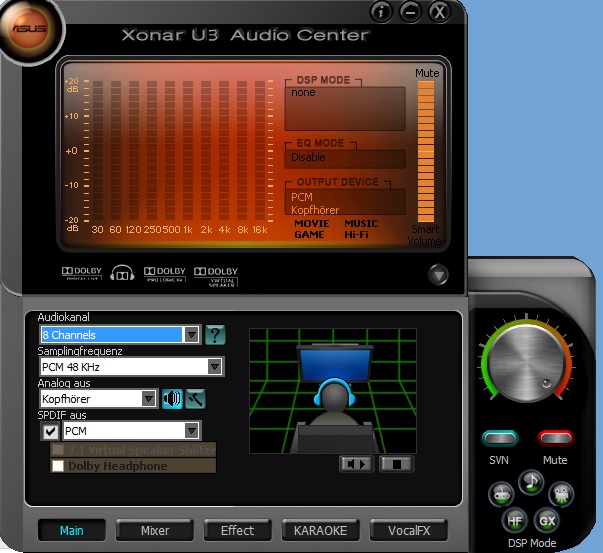Switch to the Main tab
The height and width of the screenshot is (553, 603).
pos(72,531)
